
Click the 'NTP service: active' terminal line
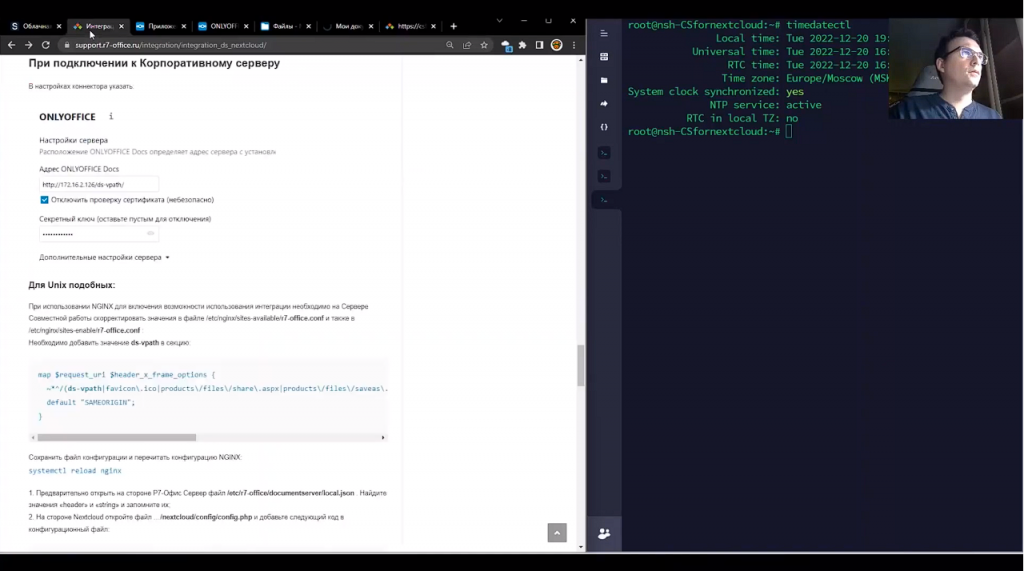[765, 105]
